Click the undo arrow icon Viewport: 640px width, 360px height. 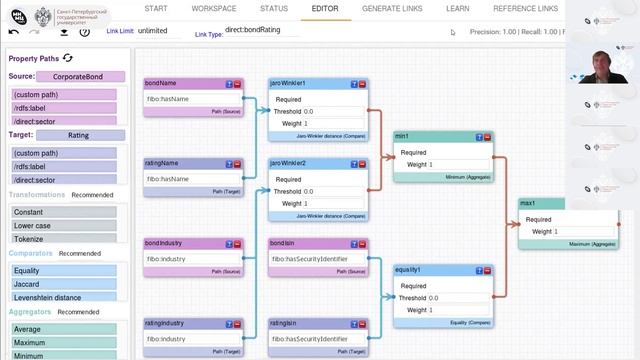coord(13,32)
